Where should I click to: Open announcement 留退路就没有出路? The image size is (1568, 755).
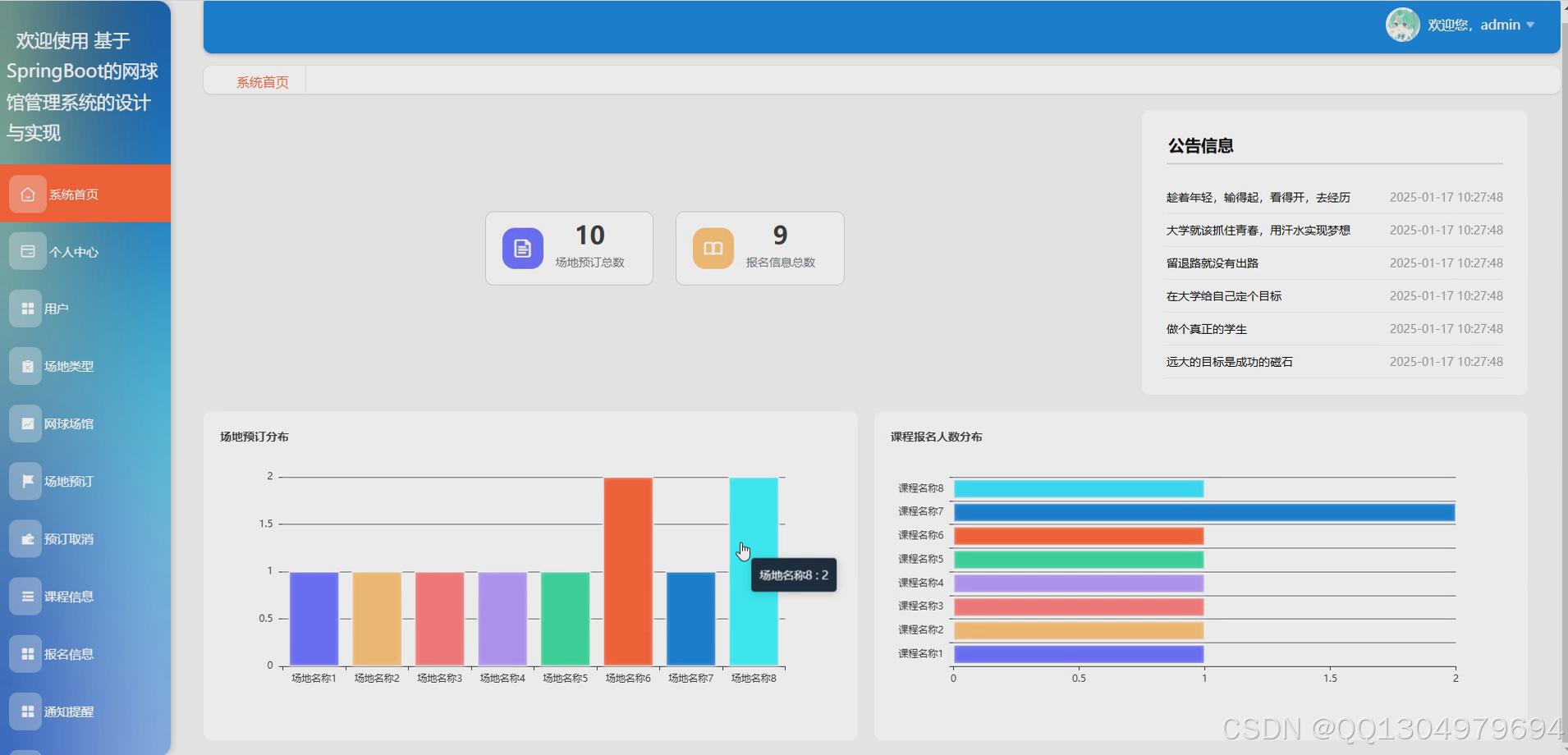point(1213,263)
